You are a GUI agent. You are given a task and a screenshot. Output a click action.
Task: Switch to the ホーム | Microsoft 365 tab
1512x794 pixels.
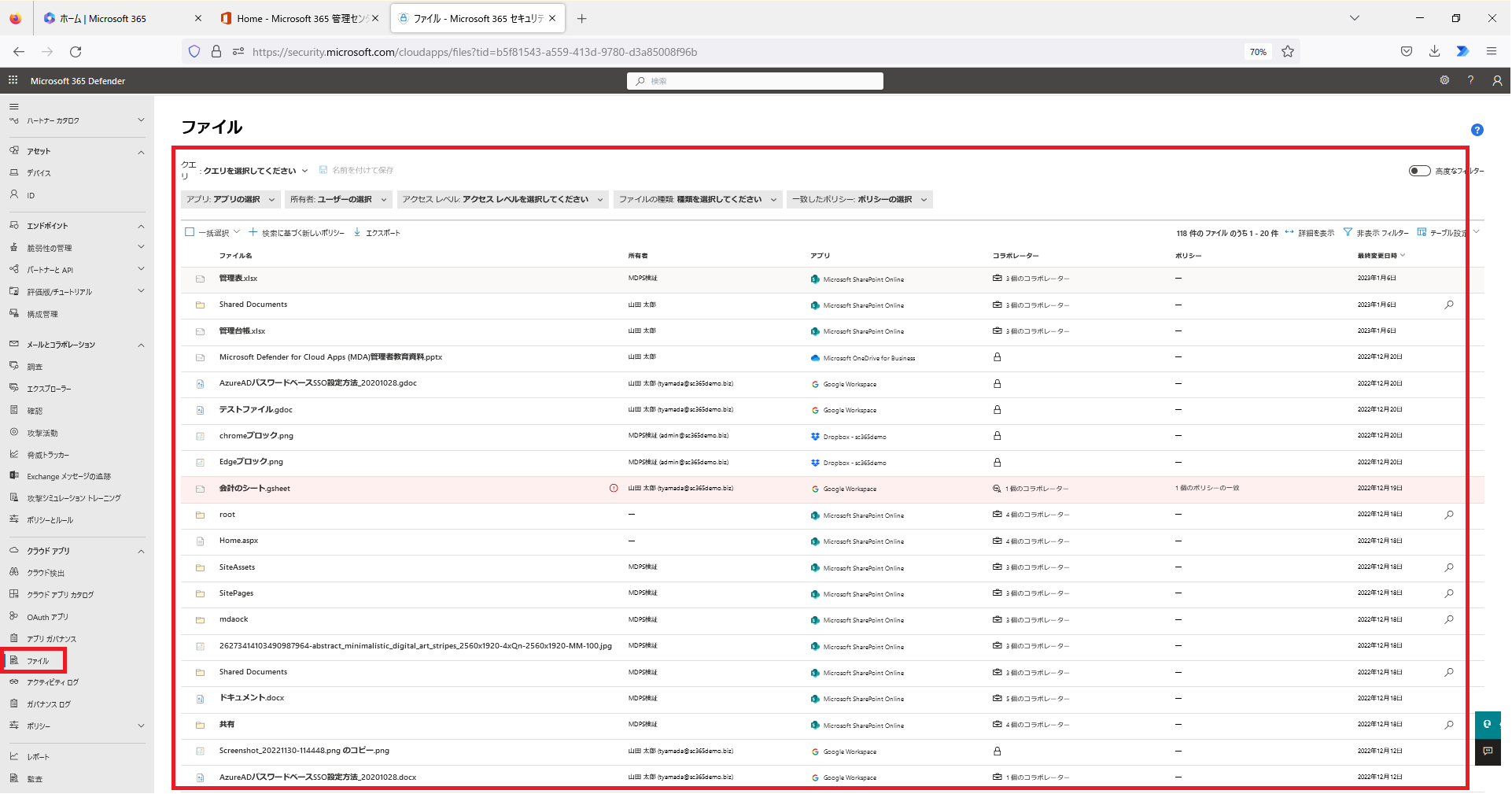coord(121,18)
